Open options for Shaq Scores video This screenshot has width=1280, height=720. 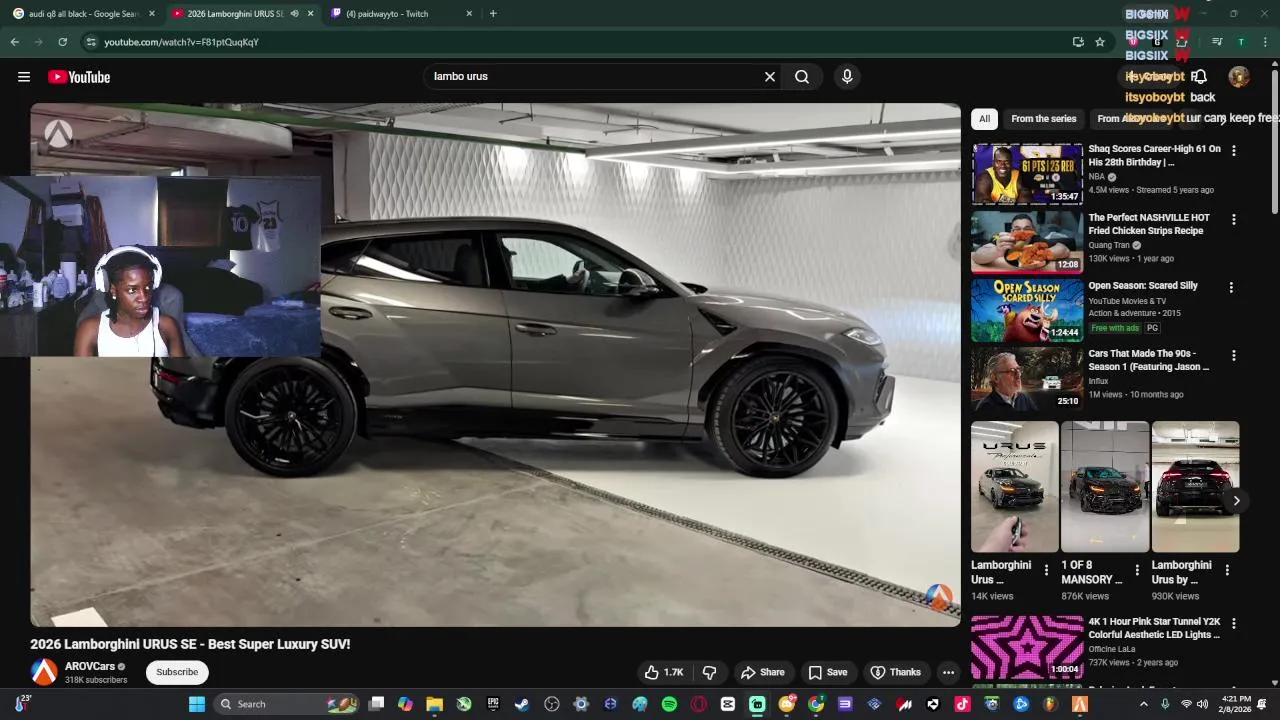tap(1233, 150)
